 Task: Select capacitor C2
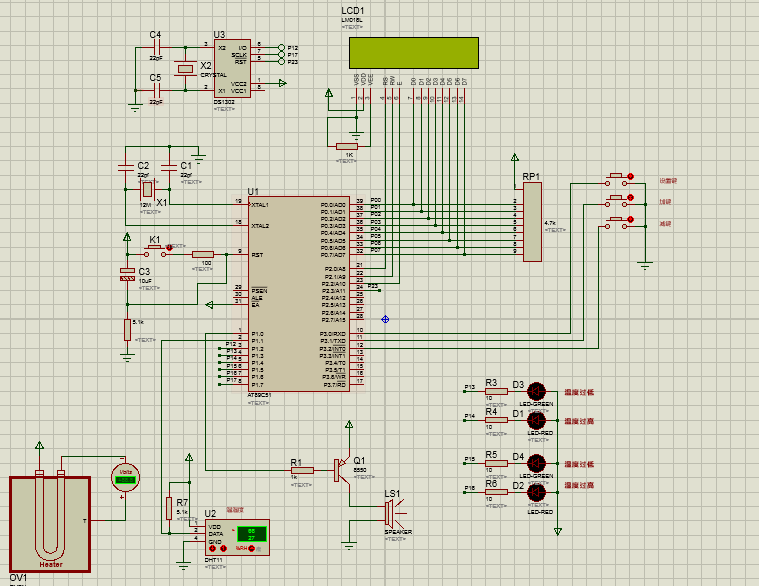[126, 167]
